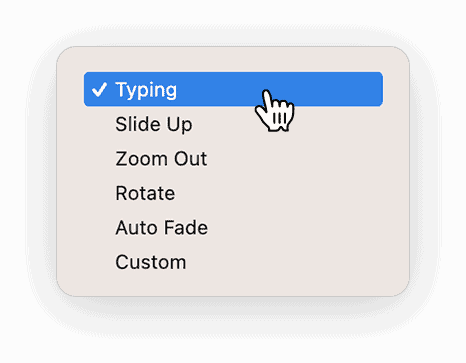This screenshot has height=363, width=466.
Task: Click the Custom text at list bottom
Action: pos(151,262)
